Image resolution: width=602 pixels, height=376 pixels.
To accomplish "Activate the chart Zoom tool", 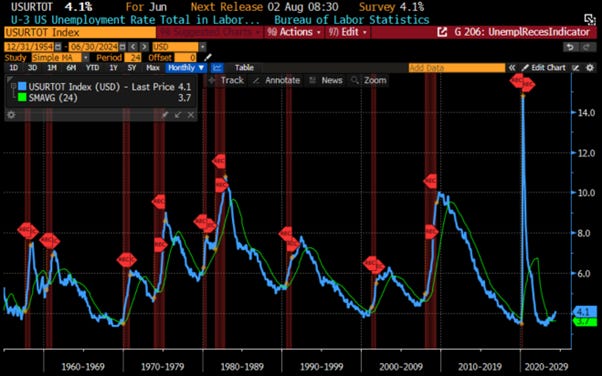I will pyautogui.click(x=369, y=80).
